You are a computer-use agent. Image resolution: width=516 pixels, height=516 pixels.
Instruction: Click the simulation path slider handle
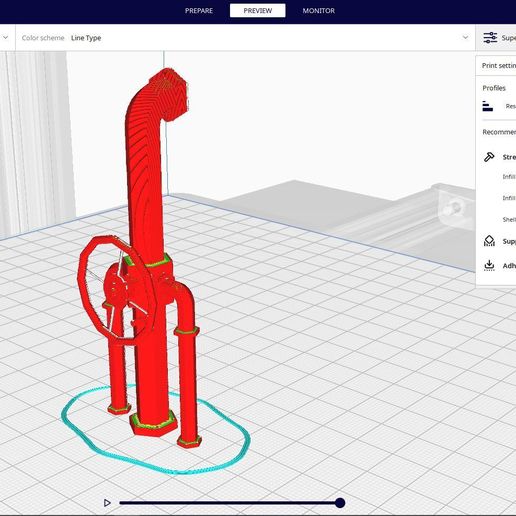coord(340,503)
